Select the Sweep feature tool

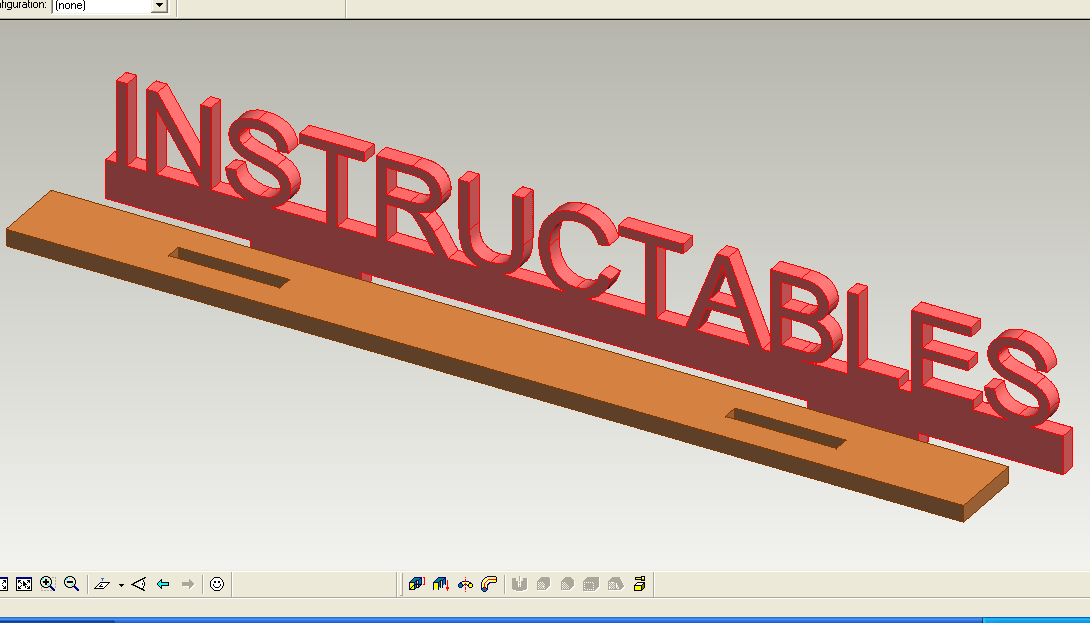(x=489, y=584)
